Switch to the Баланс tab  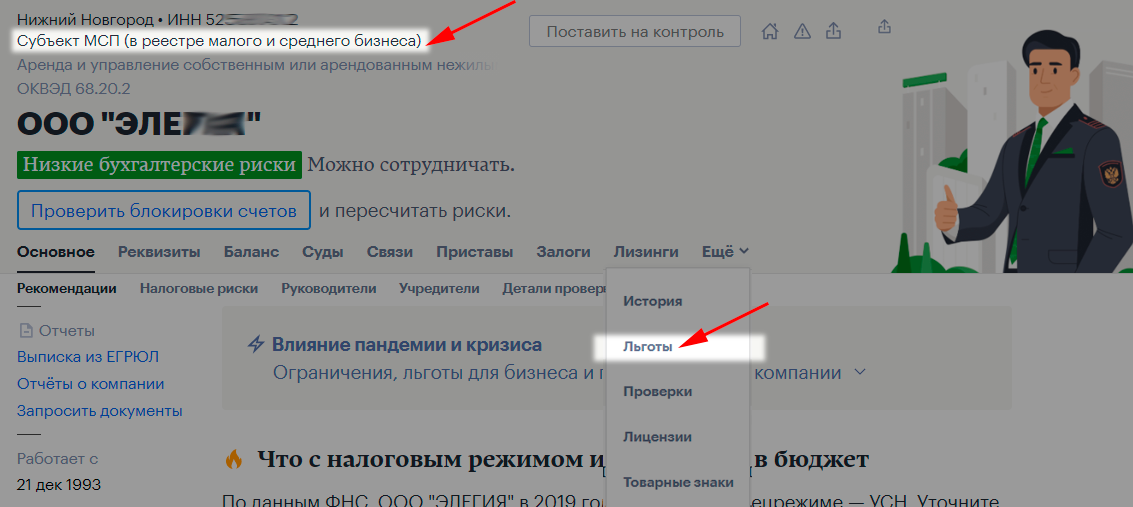click(x=251, y=252)
